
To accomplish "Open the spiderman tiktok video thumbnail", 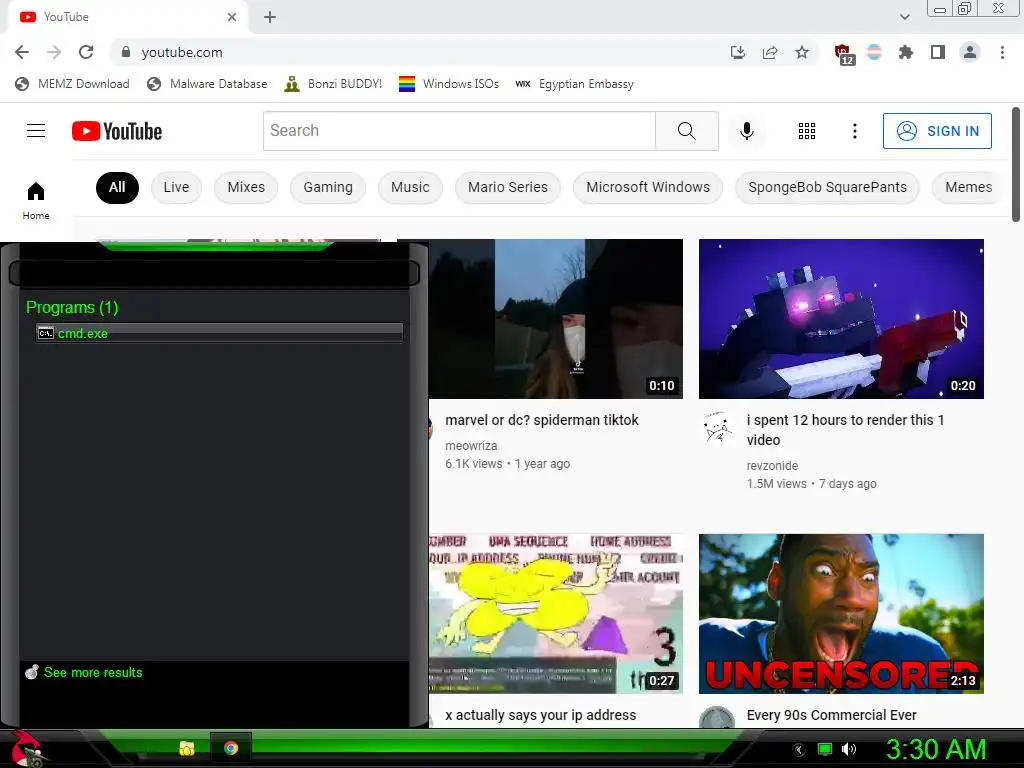I will coord(556,319).
